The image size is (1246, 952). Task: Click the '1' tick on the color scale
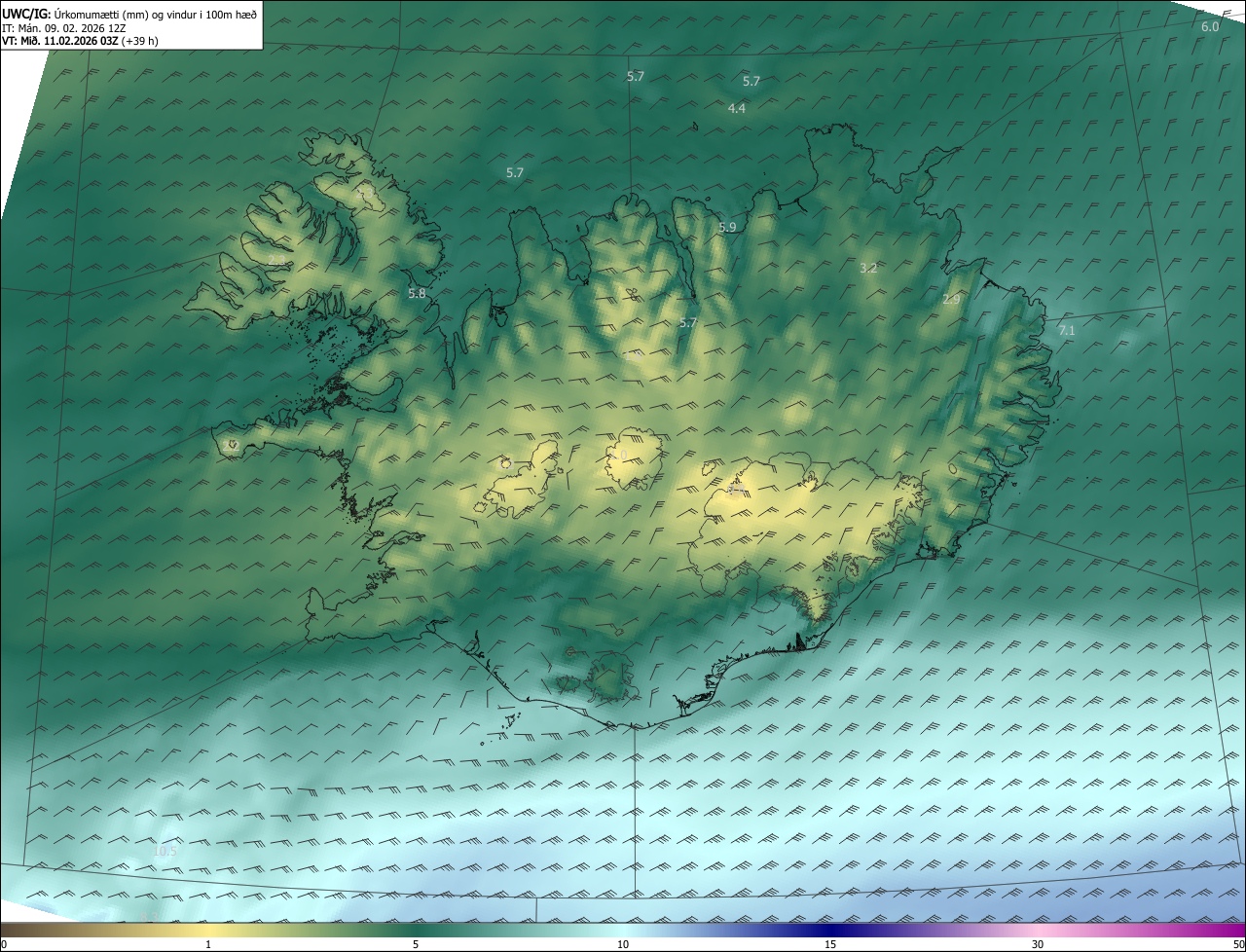[x=208, y=944]
